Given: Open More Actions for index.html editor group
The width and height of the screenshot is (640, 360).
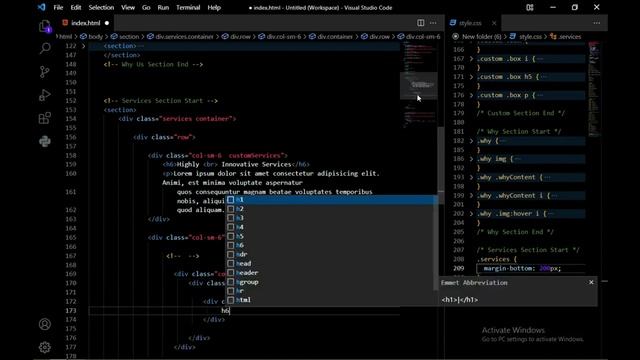Looking at the screenshot, I should [x=433, y=23].
